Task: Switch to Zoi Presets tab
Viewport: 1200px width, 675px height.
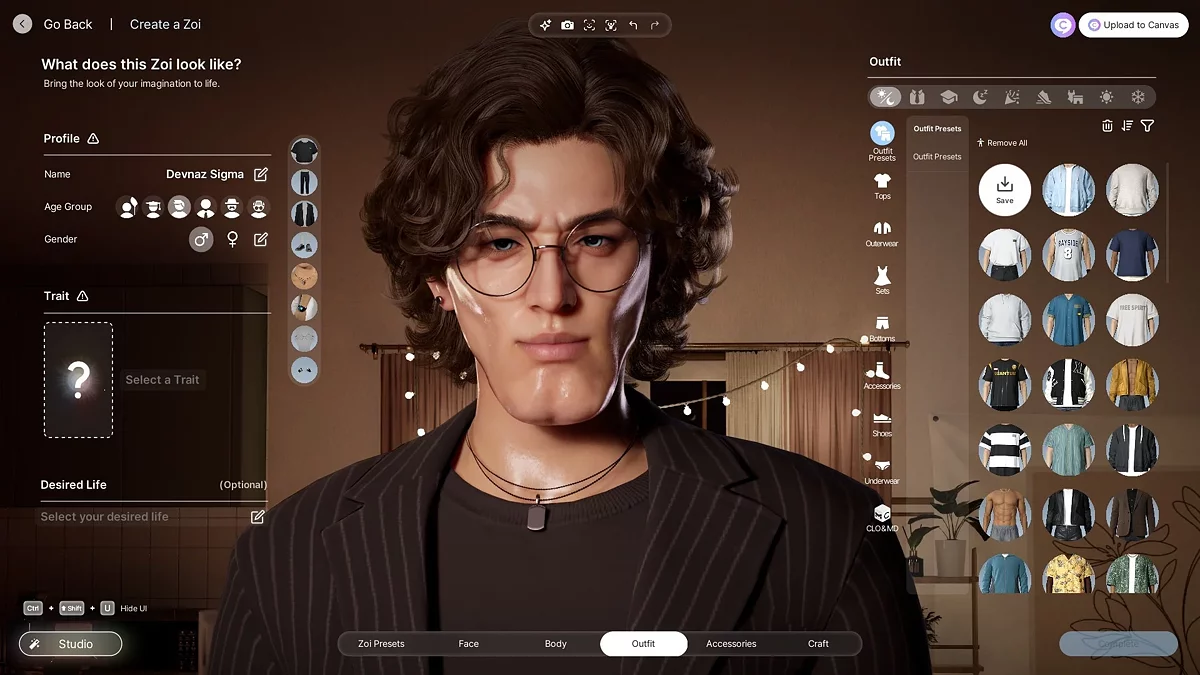Action: [381, 644]
